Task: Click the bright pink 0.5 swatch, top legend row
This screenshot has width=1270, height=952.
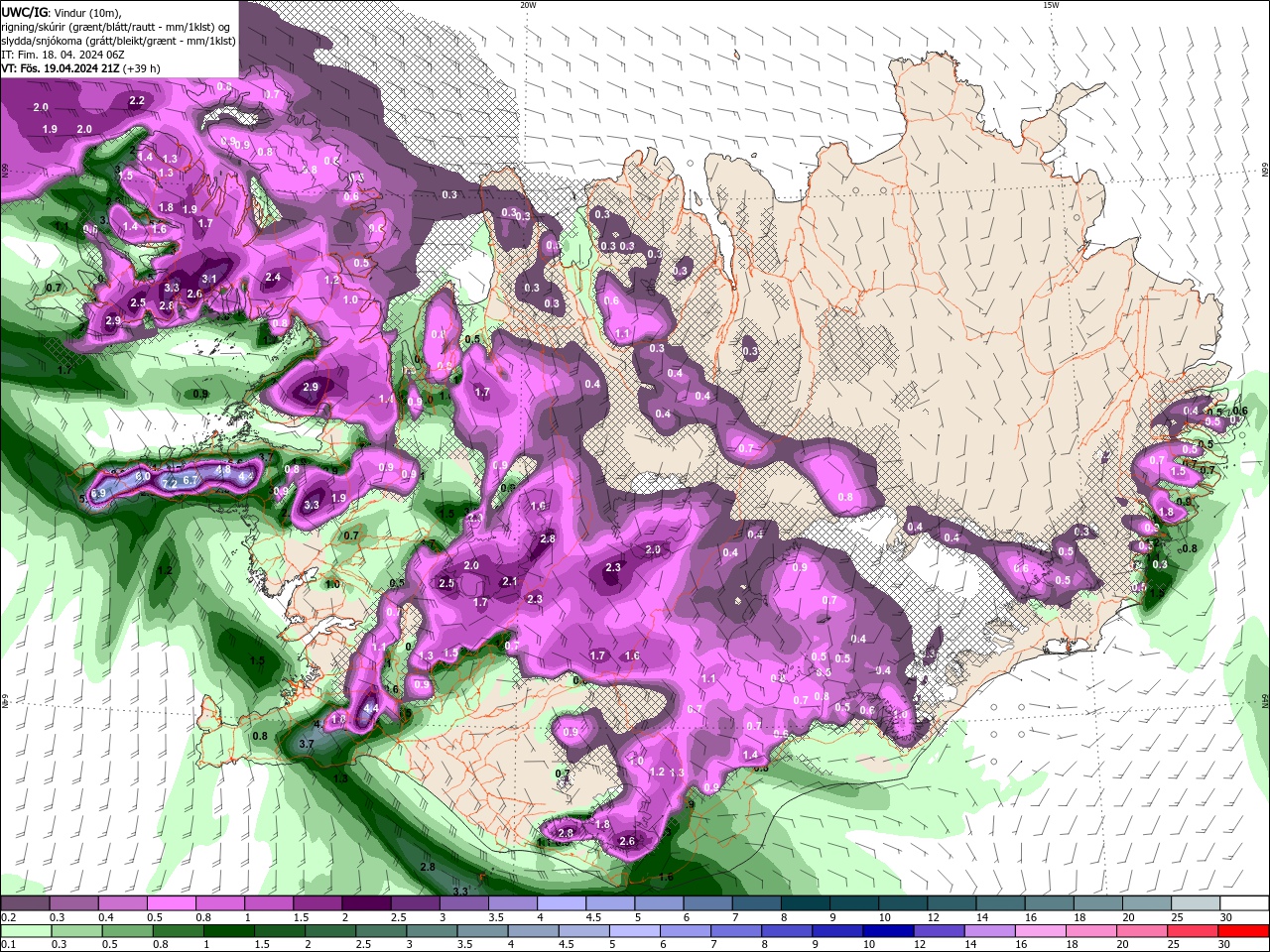Action: click(x=171, y=903)
